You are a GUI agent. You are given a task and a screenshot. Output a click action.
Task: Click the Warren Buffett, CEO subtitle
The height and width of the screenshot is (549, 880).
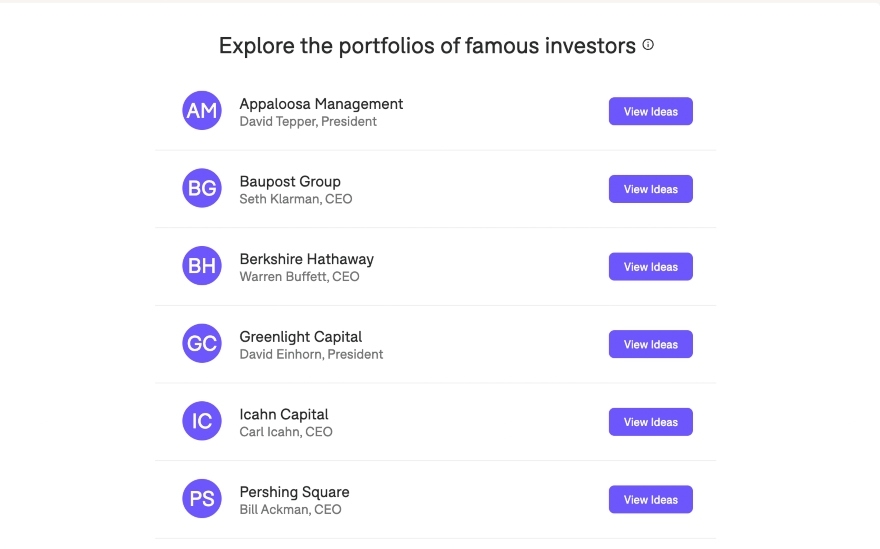coord(299,277)
